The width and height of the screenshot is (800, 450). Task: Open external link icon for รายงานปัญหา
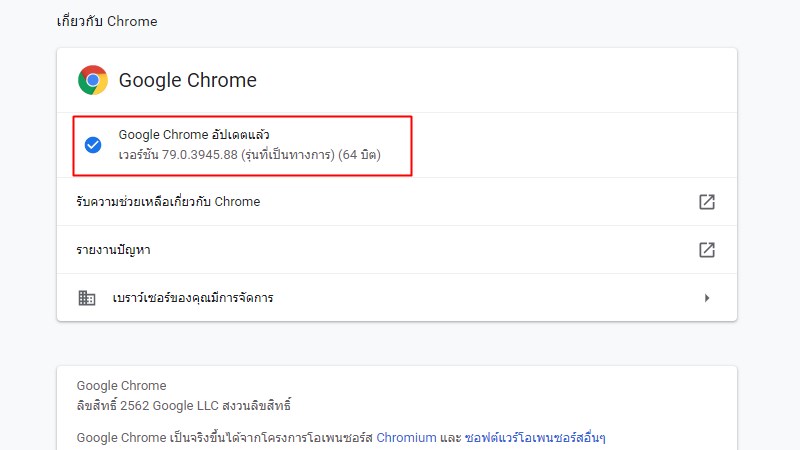[x=707, y=250]
